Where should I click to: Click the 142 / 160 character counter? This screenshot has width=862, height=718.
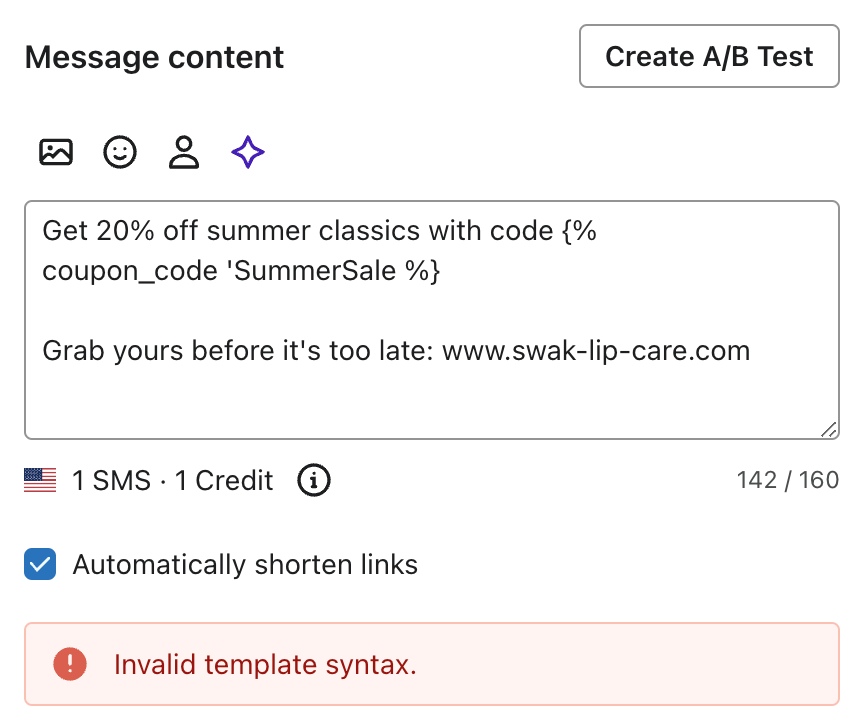[x=787, y=481]
